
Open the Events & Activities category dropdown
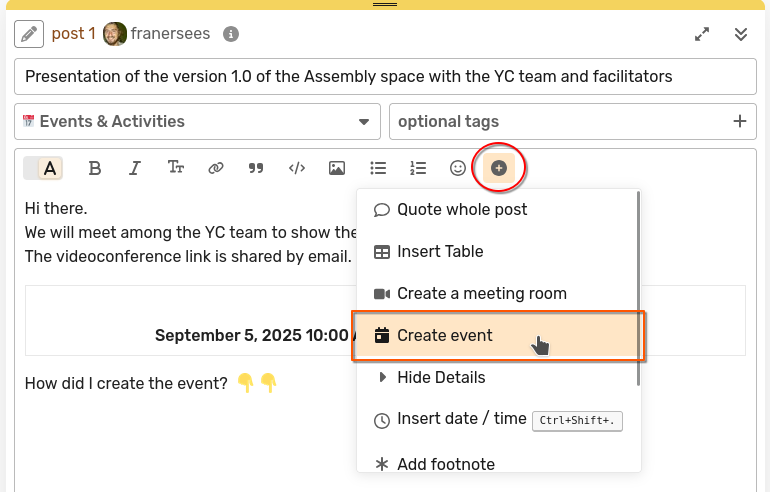coord(197,122)
